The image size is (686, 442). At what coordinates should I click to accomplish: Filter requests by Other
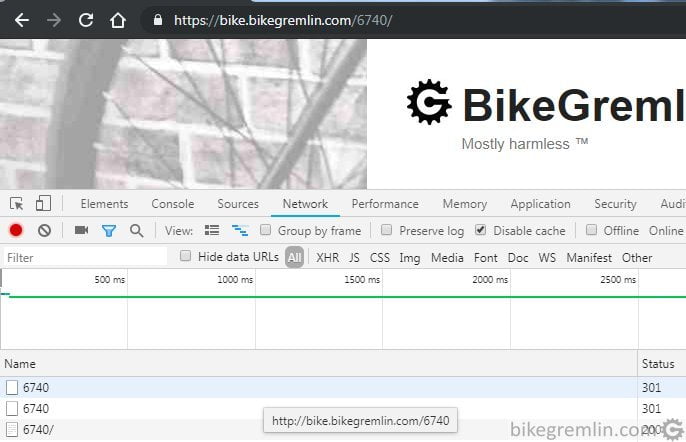pos(637,257)
